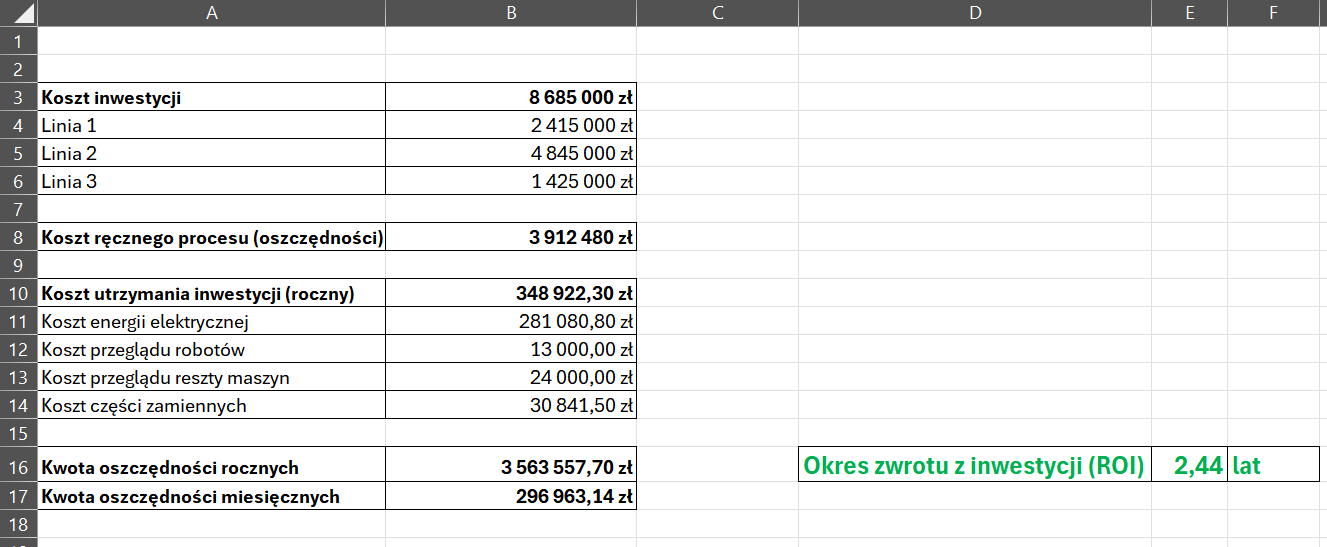1327x547 pixels.
Task: Select row 18 header
Action: coord(18,524)
